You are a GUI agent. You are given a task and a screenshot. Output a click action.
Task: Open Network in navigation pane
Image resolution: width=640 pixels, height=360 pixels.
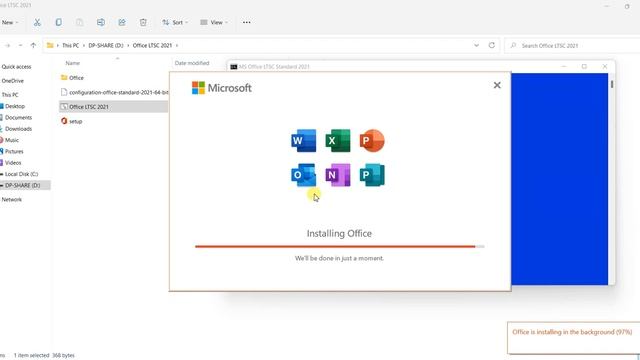tap(12, 200)
